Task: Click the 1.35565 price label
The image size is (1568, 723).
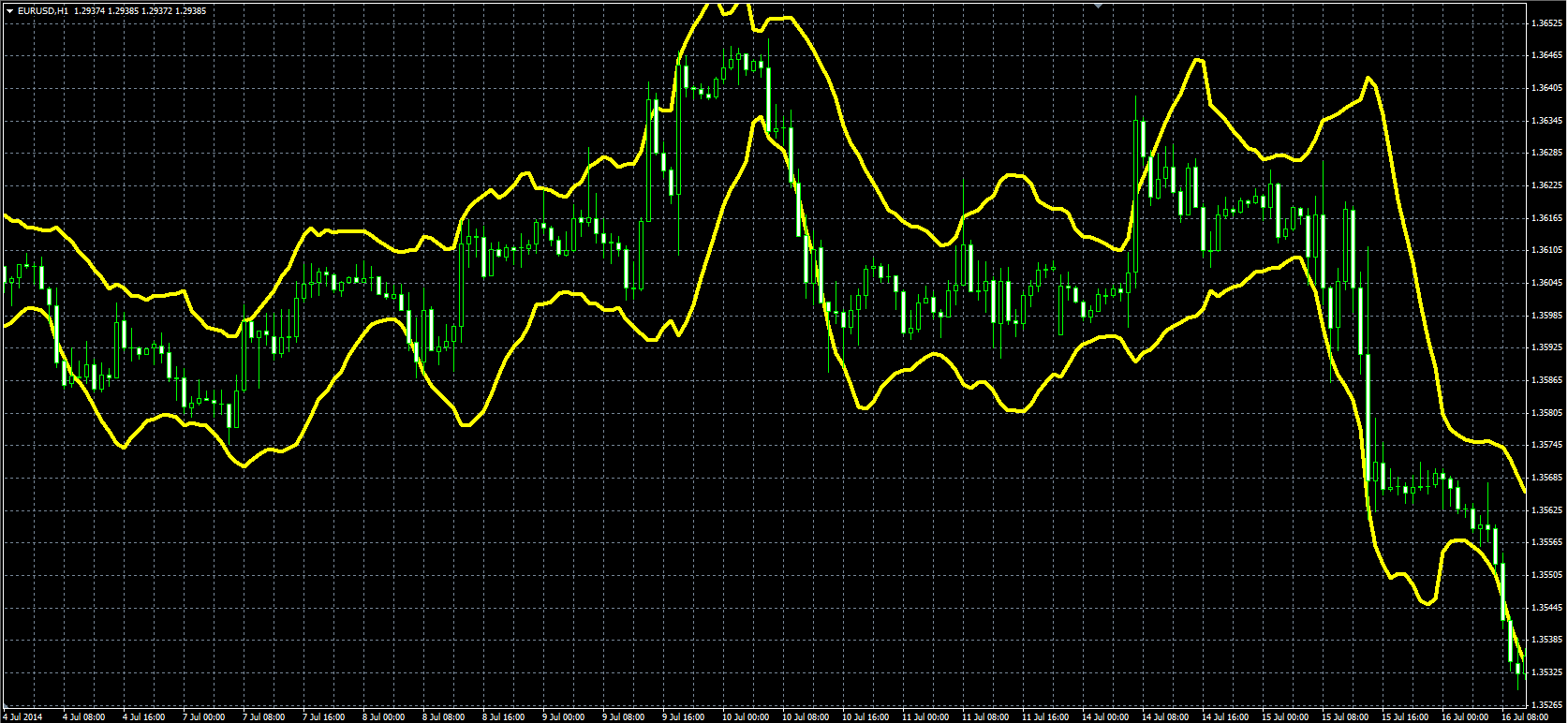Action: [x=1546, y=542]
